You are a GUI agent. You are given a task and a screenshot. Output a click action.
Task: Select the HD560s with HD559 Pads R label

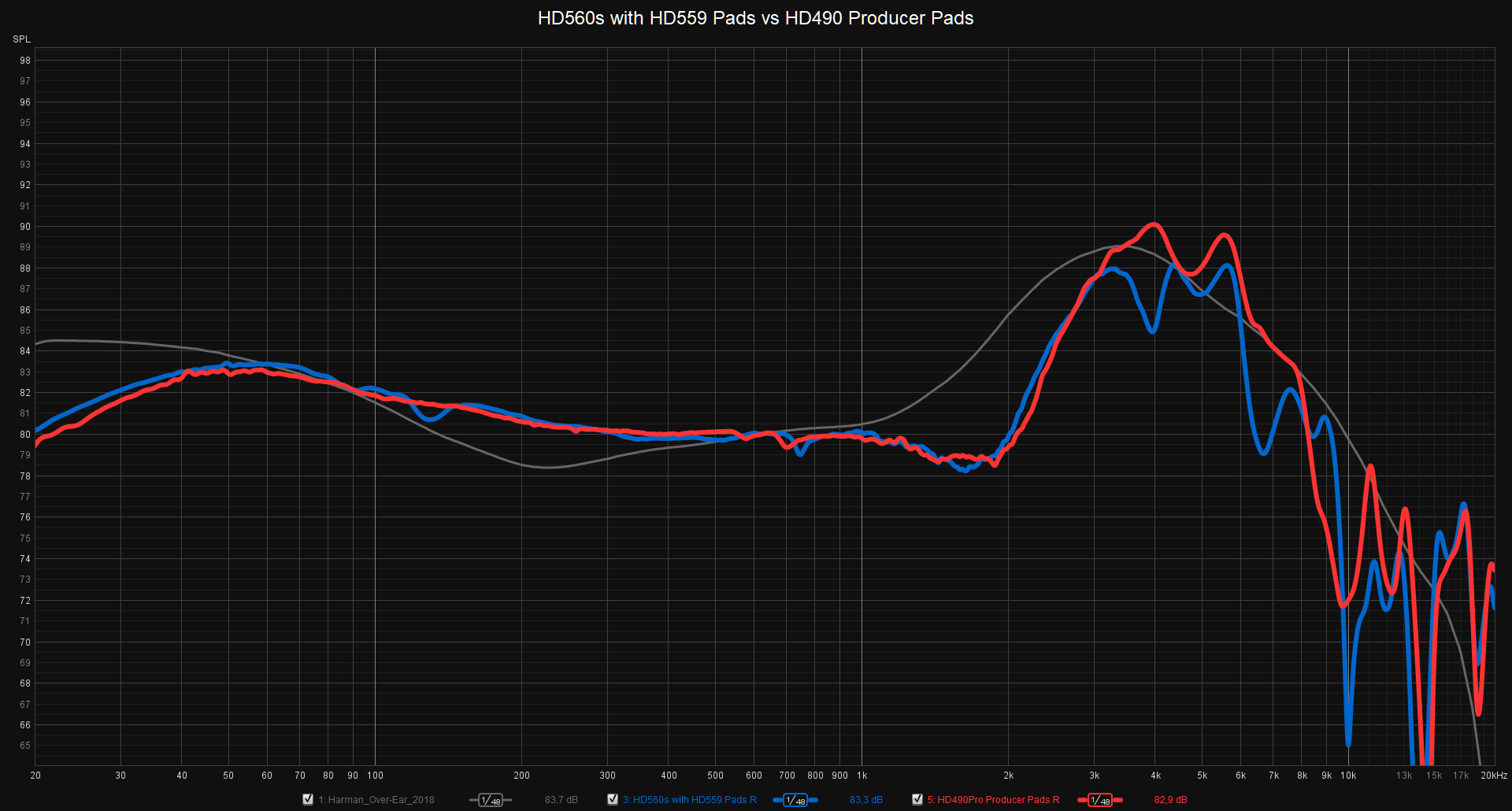coord(689,800)
